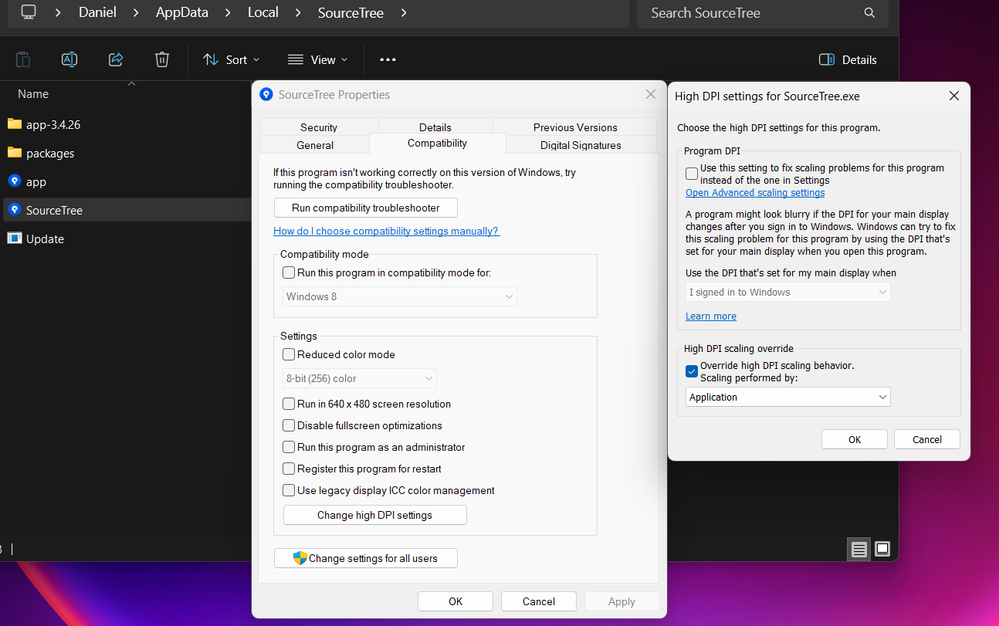Check Disable fullscreen optimizations
This screenshot has height=626, width=999.
(x=289, y=425)
